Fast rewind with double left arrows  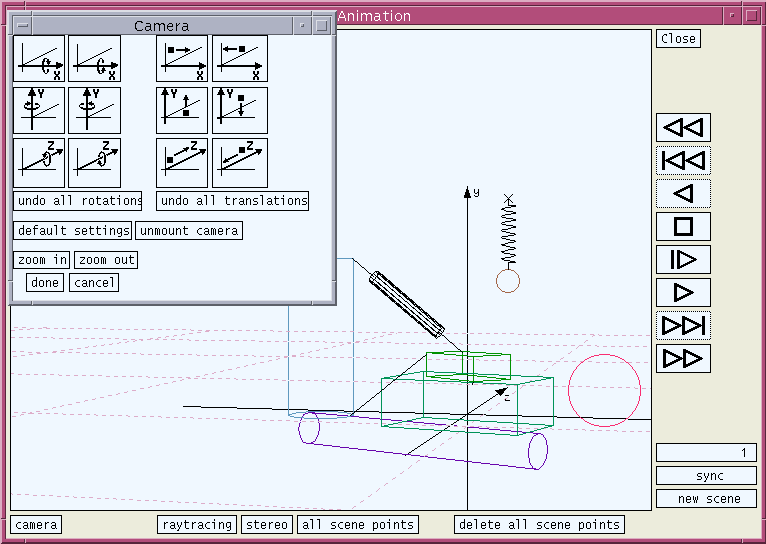pyautogui.click(x=683, y=128)
